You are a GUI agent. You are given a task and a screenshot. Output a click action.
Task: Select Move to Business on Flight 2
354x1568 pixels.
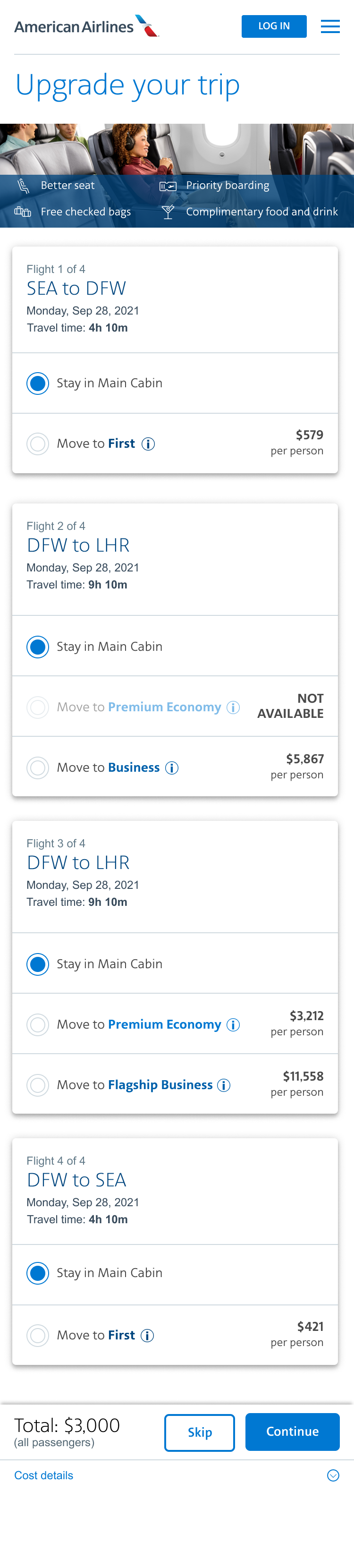[x=38, y=767]
